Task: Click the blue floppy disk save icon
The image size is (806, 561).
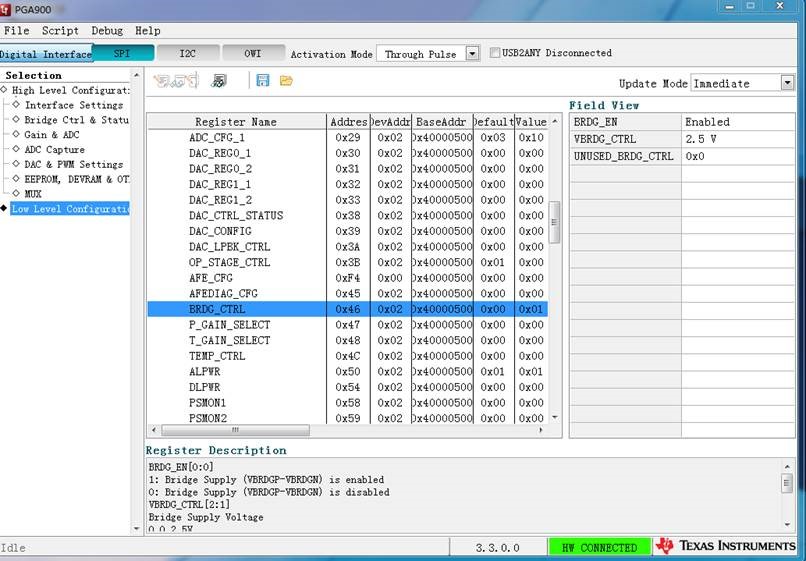Action: (263, 80)
